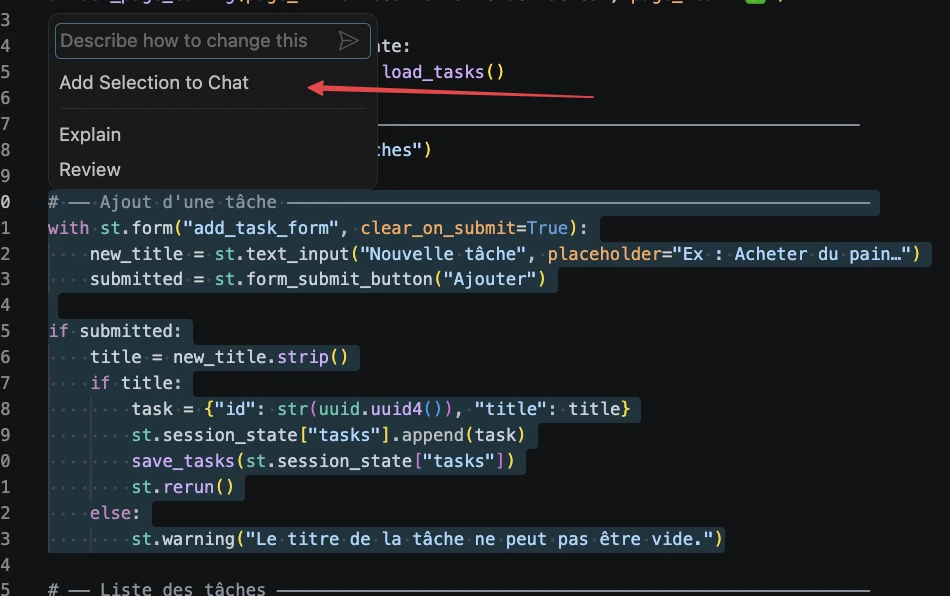Place cursor on the "if submitted:" line
Viewport: 950px width, 596px height.
(x=116, y=331)
